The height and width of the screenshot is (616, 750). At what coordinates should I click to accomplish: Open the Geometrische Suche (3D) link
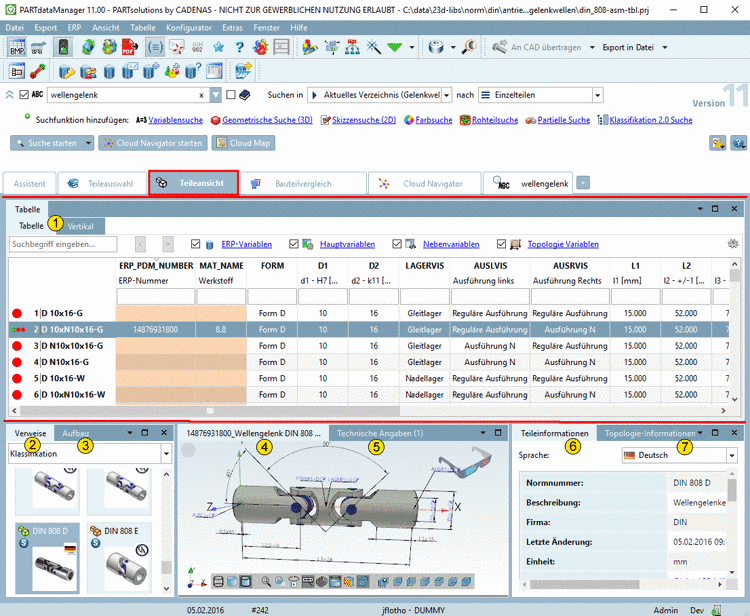[267, 120]
